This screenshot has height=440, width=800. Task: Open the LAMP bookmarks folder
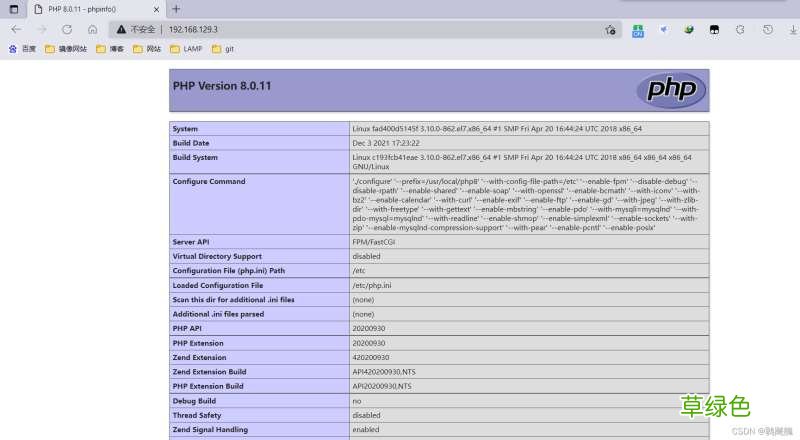pos(186,49)
